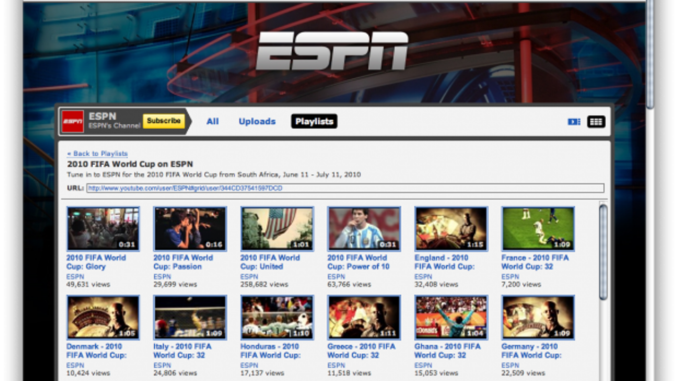This screenshot has width=678, height=381.
Task: Click England - 2010 FIFA World Cup title
Action: (444, 262)
